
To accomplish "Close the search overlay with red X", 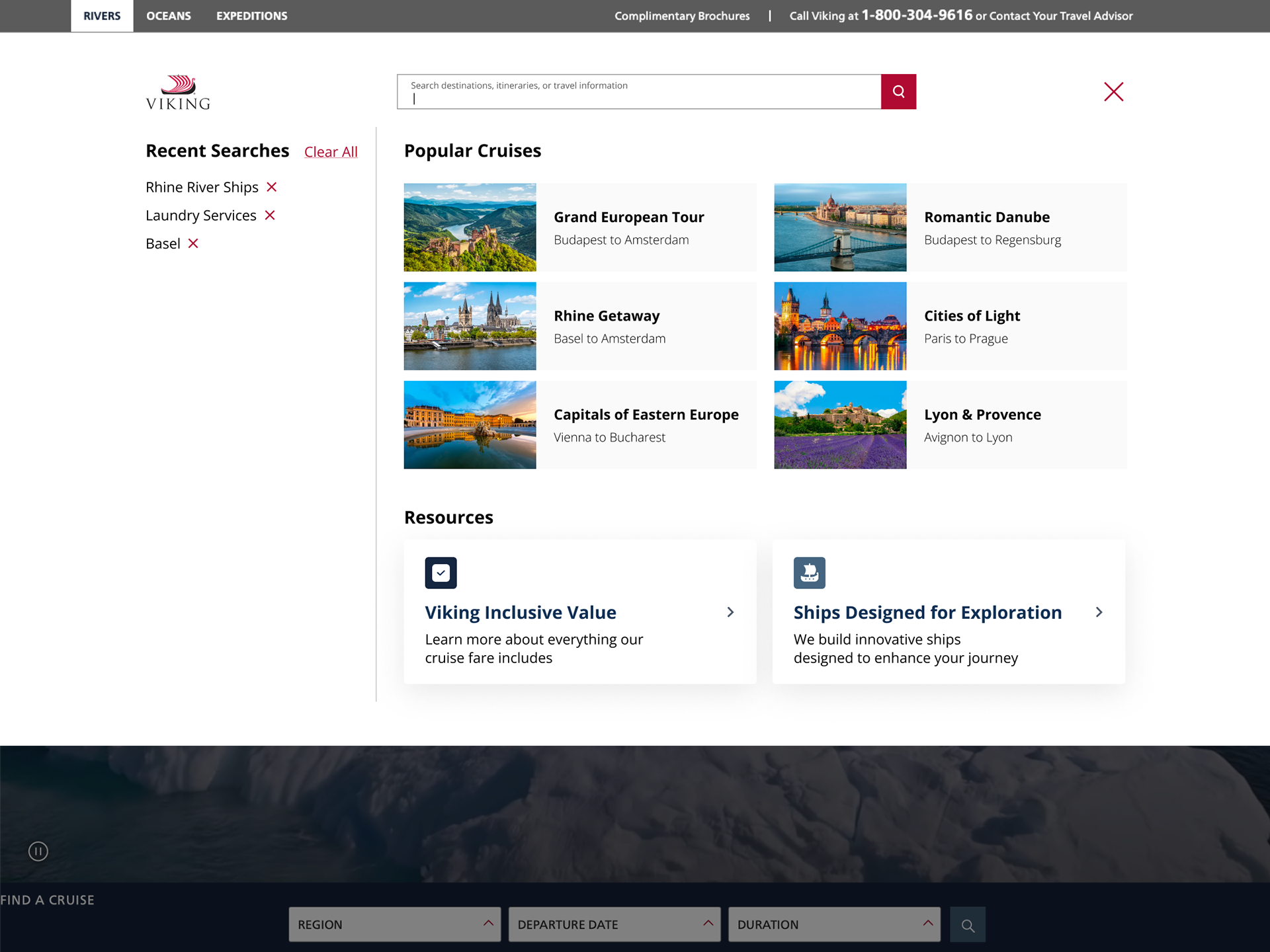I will 1114,91.
